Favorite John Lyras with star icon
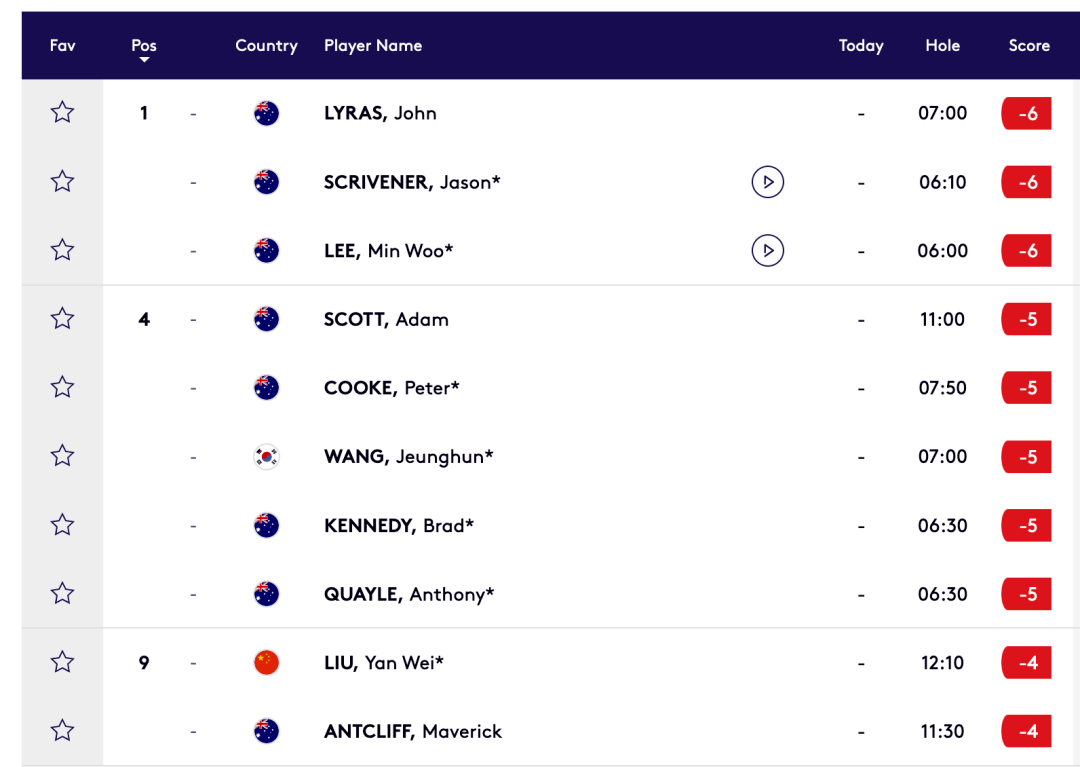 (x=62, y=112)
